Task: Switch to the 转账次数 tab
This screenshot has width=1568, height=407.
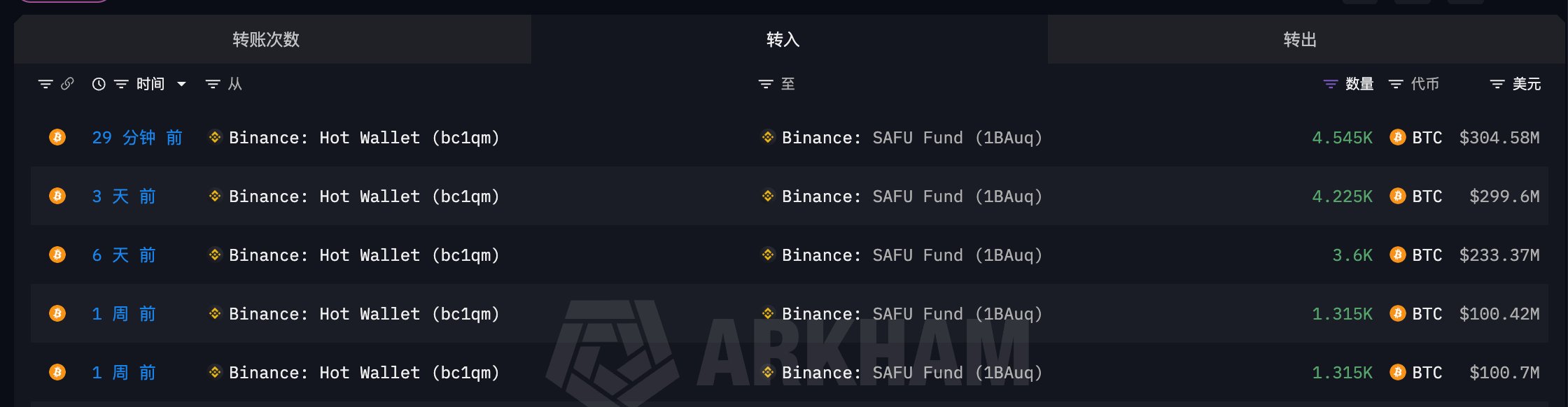Action: (x=265, y=40)
